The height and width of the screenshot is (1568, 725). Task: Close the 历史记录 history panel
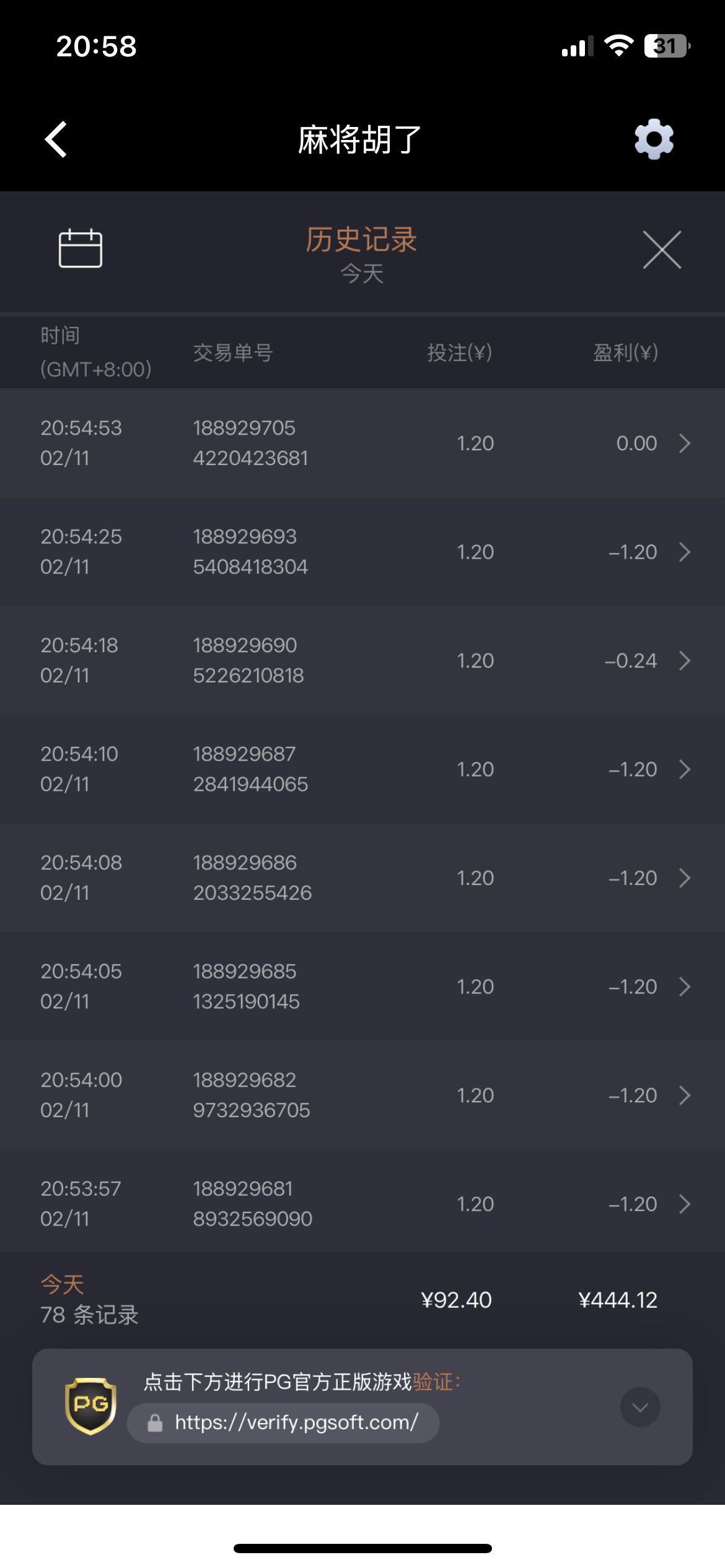click(662, 250)
